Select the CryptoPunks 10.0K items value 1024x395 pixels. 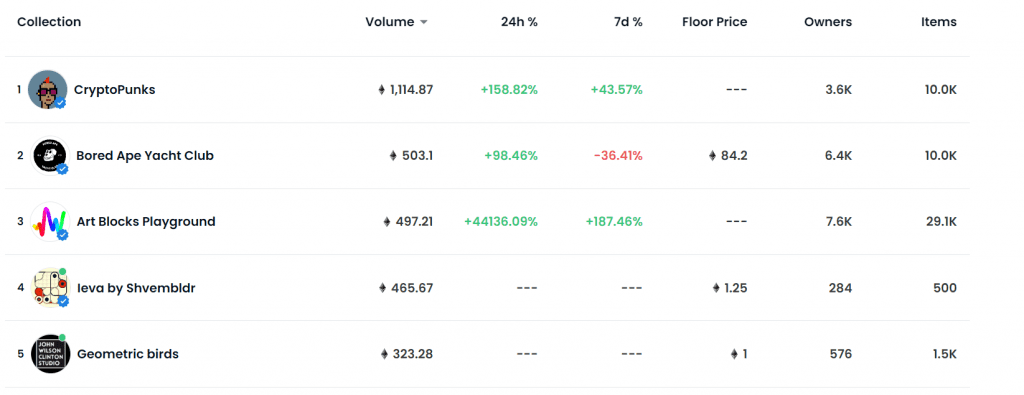(x=941, y=89)
